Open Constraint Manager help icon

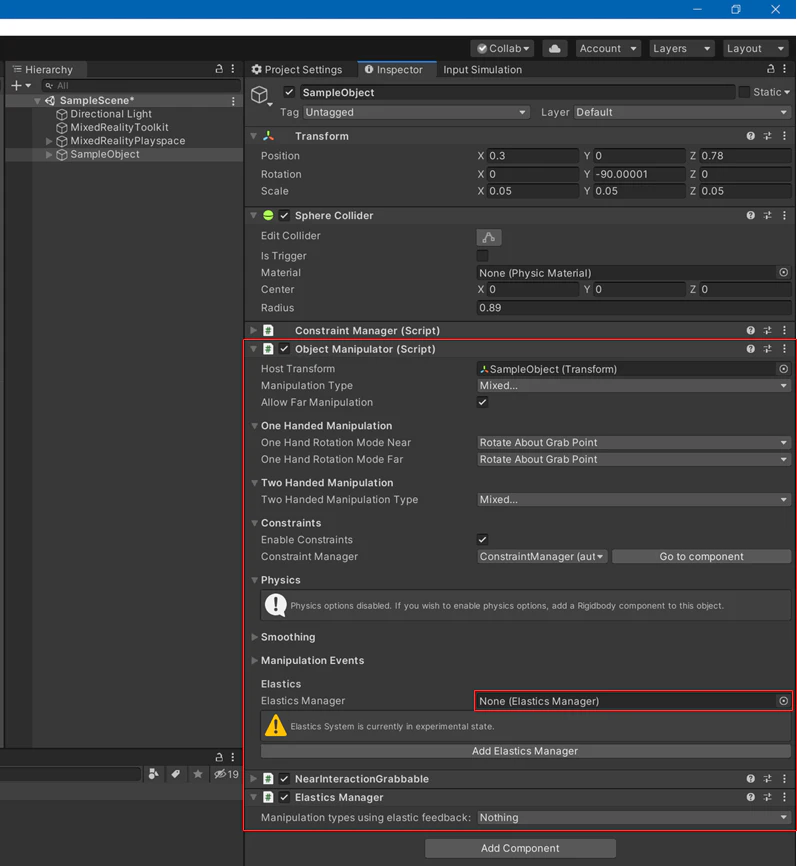pyautogui.click(x=750, y=330)
